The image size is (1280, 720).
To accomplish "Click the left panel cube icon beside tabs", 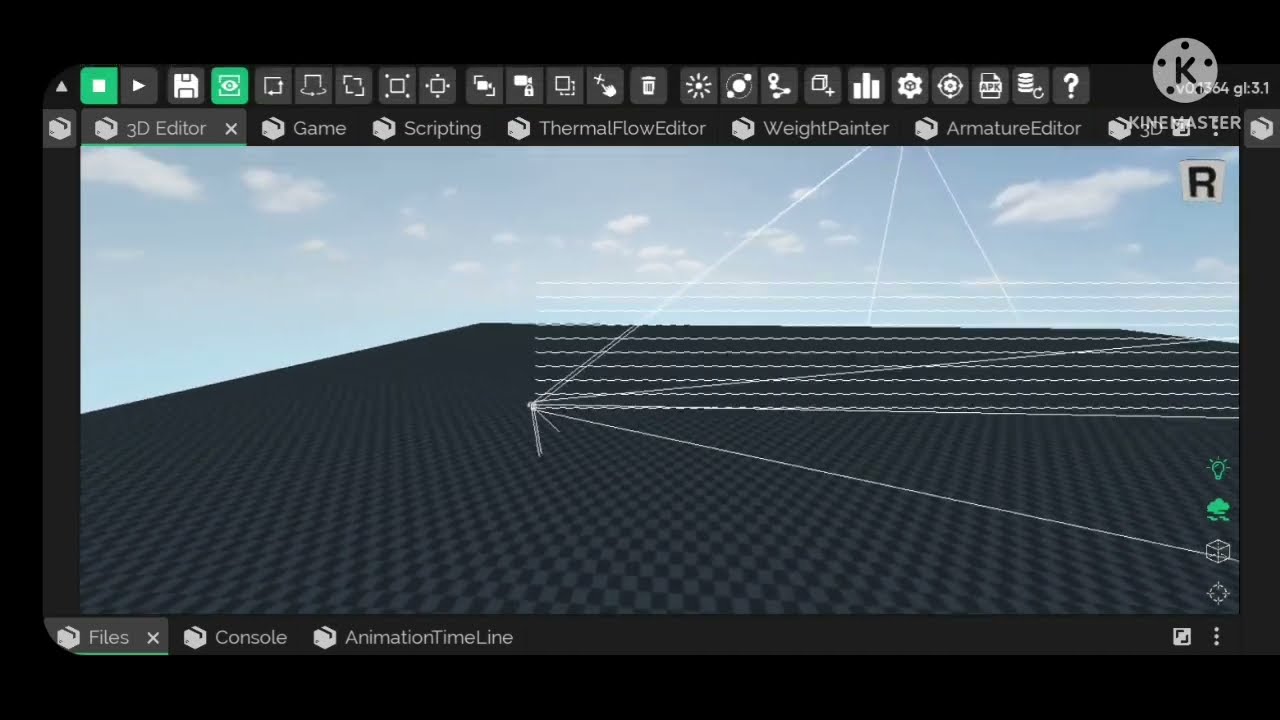I will point(60,128).
